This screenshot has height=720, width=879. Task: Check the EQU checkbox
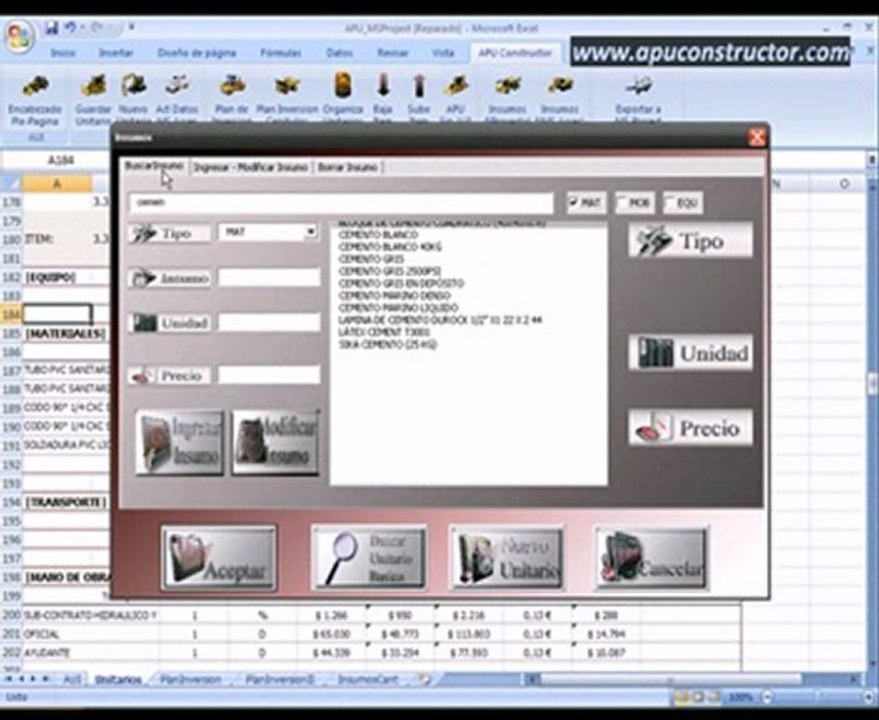click(670, 202)
